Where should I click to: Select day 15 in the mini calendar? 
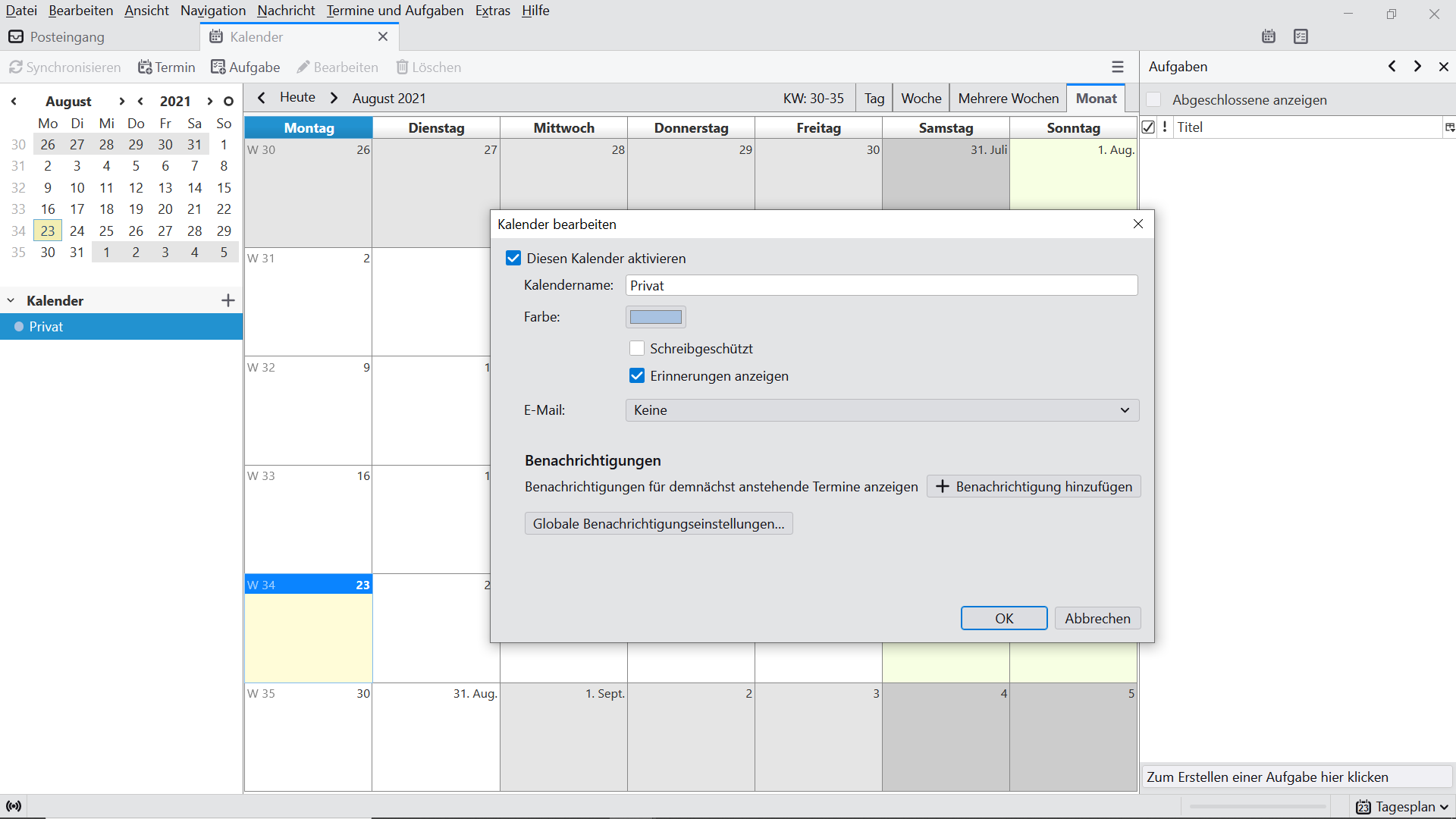[224, 188]
